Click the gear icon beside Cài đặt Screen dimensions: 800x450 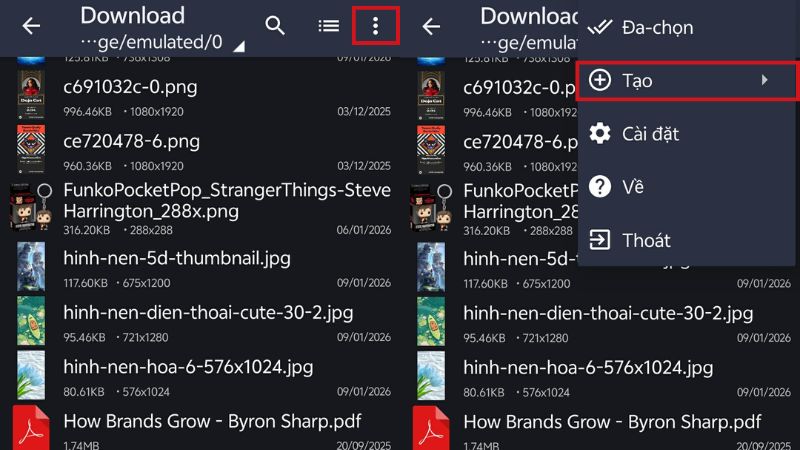tap(599, 133)
